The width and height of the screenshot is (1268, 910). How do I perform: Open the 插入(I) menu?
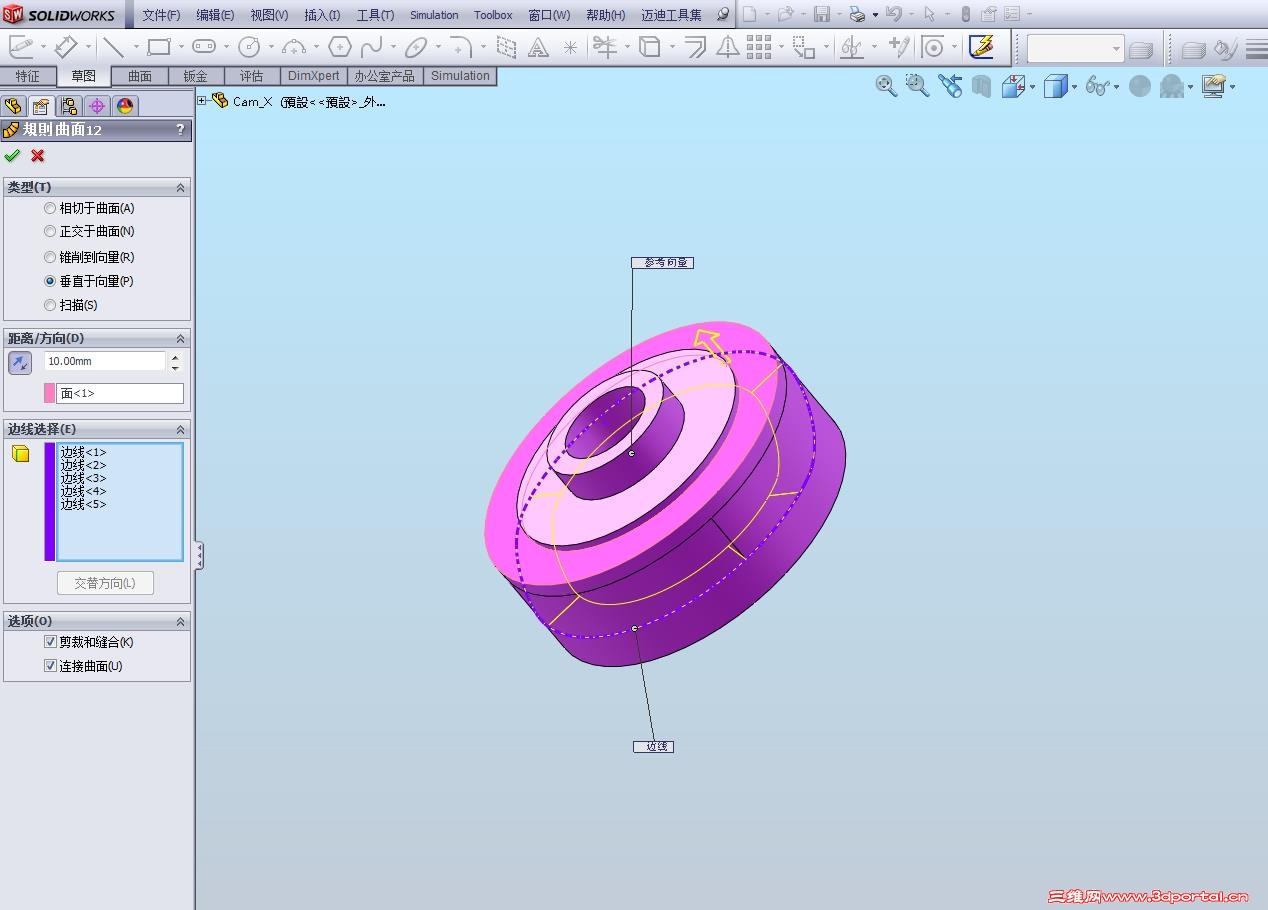coord(322,15)
